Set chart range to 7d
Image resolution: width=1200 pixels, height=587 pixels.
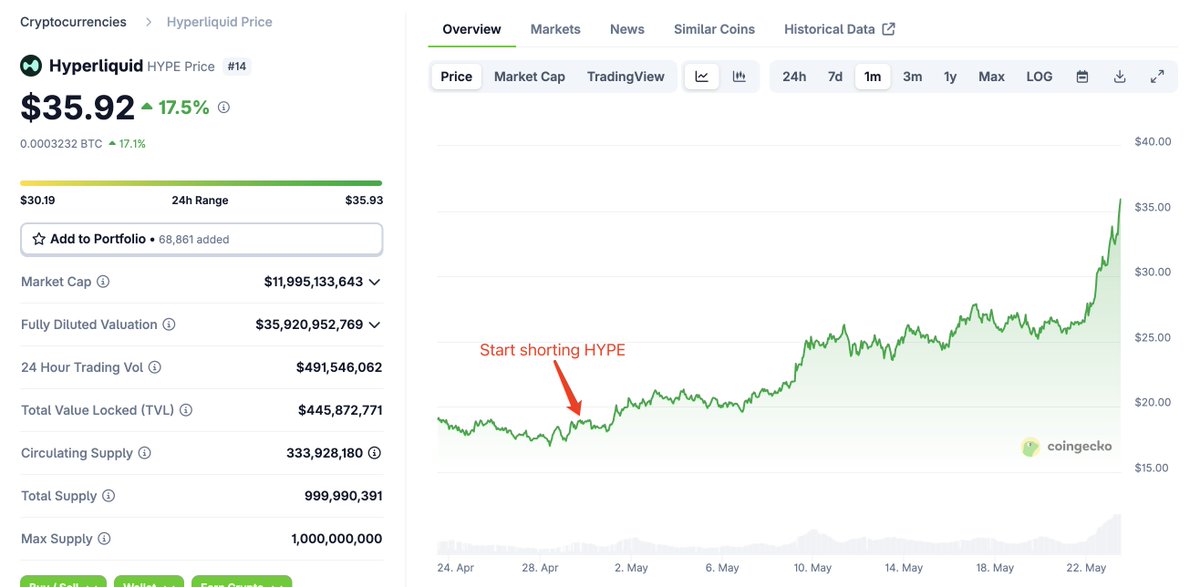[x=835, y=76]
